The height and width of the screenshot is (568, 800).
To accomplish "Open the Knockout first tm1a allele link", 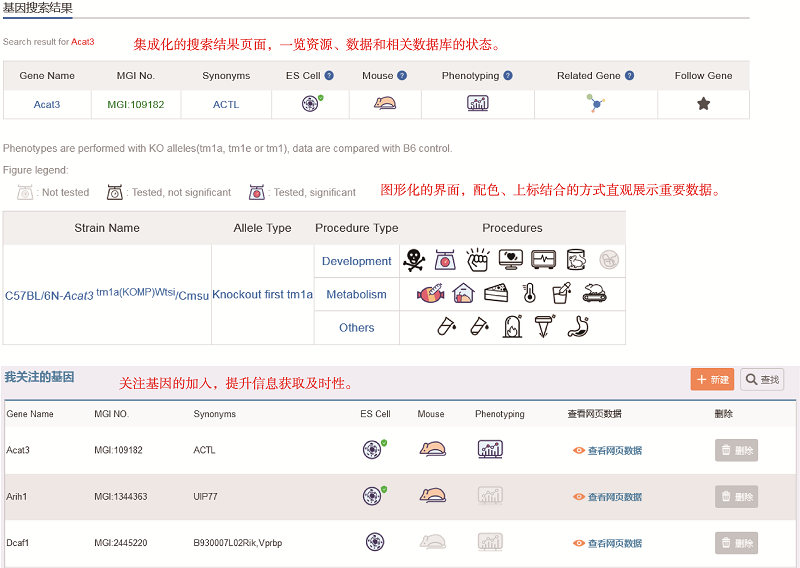I will click(x=262, y=294).
